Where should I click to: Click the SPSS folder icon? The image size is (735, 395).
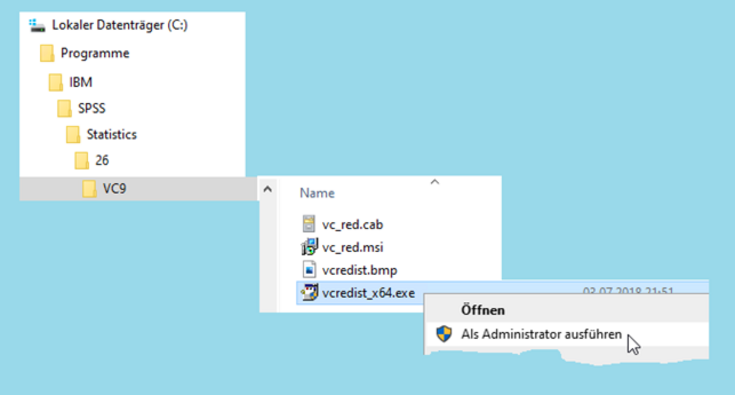pyautogui.click(x=64, y=108)
